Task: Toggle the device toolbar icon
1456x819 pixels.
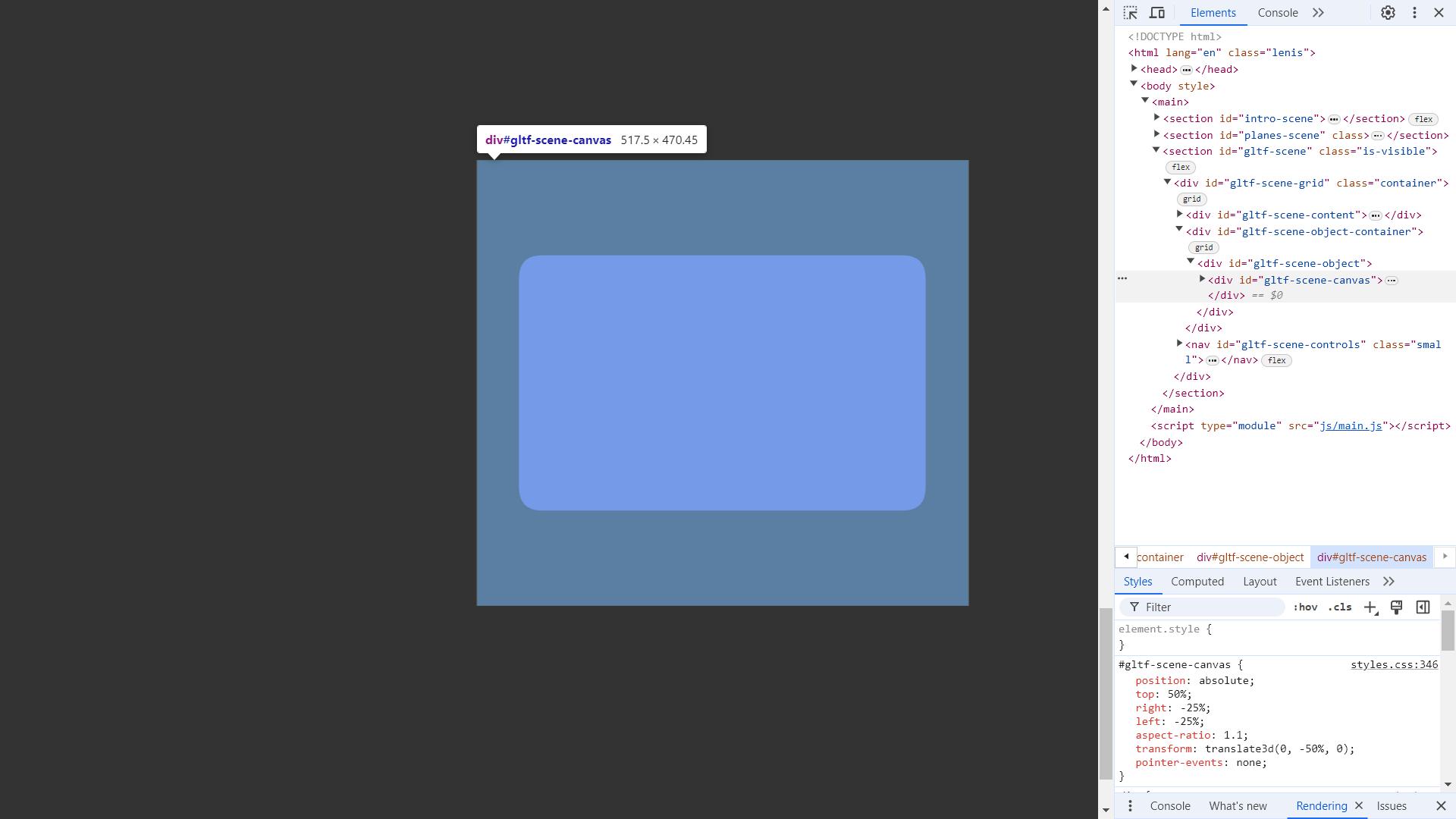Action: (x=1157, y=13)
